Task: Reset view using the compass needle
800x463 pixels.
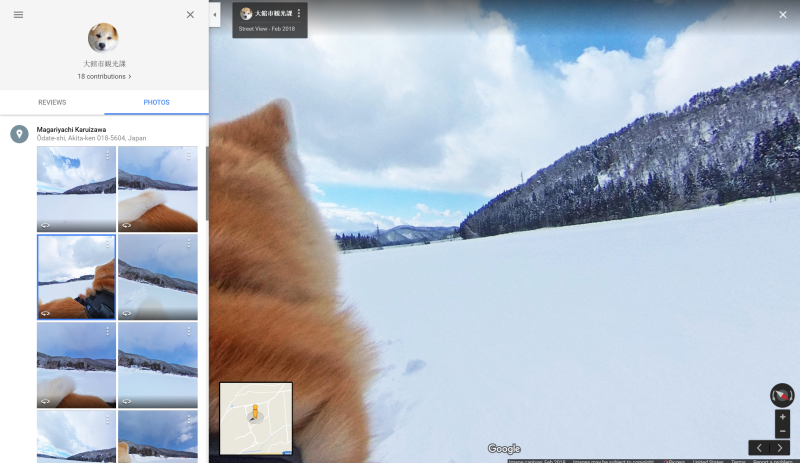Action: tap(782, 396)
